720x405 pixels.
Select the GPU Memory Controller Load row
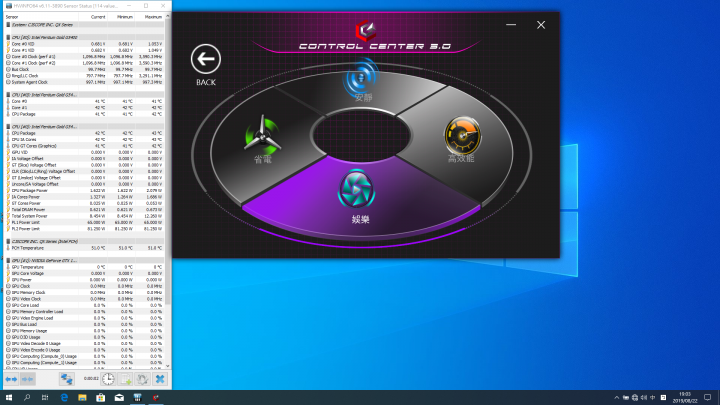pos(84,312)
